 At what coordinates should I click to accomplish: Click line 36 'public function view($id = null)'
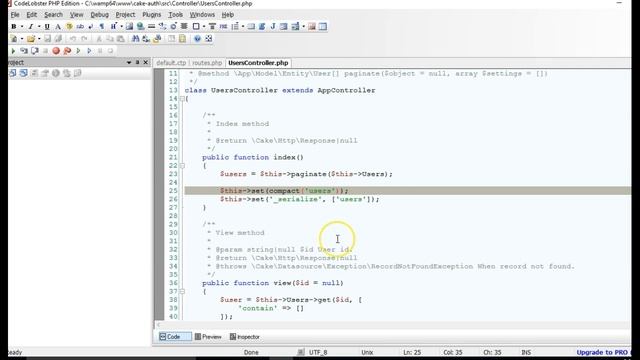point(273,283)
